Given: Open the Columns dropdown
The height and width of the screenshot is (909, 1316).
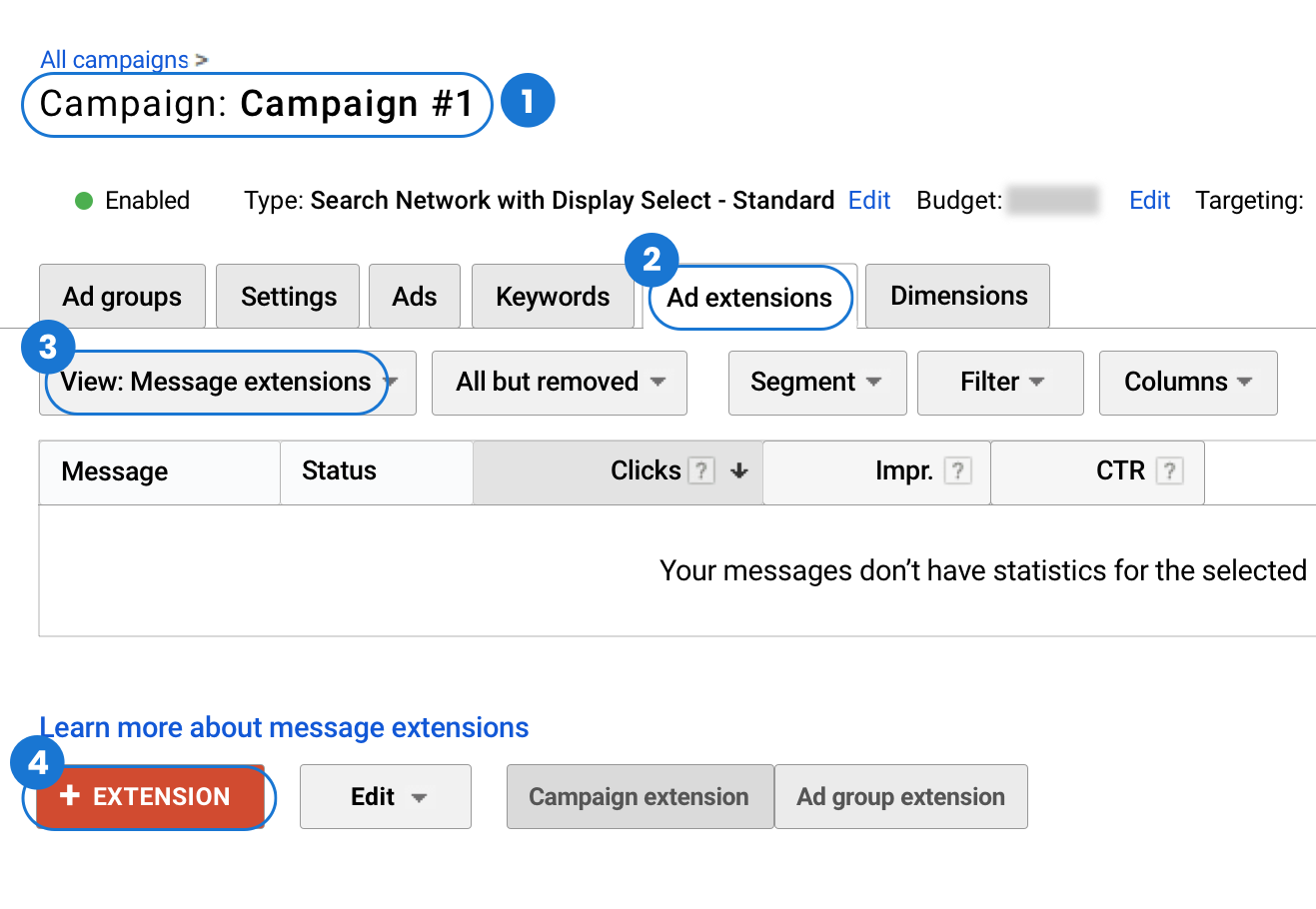Looking at the screenshot, I should tap(1187, 383).
